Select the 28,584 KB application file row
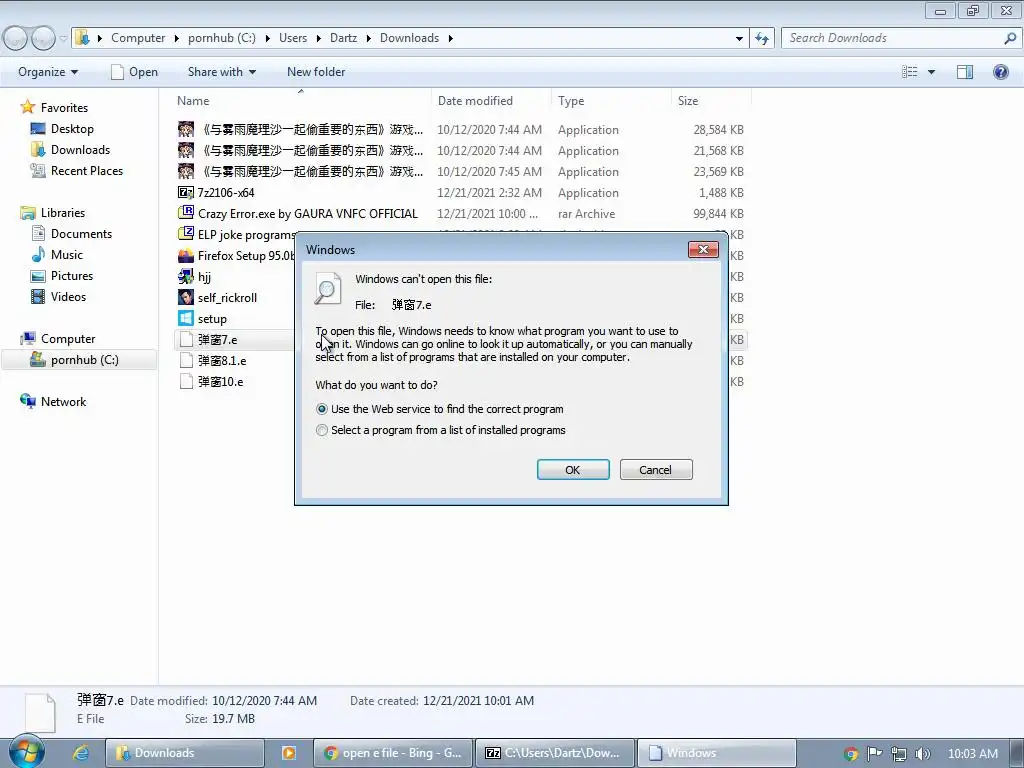The height and width of the screenshot is (768, 1024). pos(461,129)
